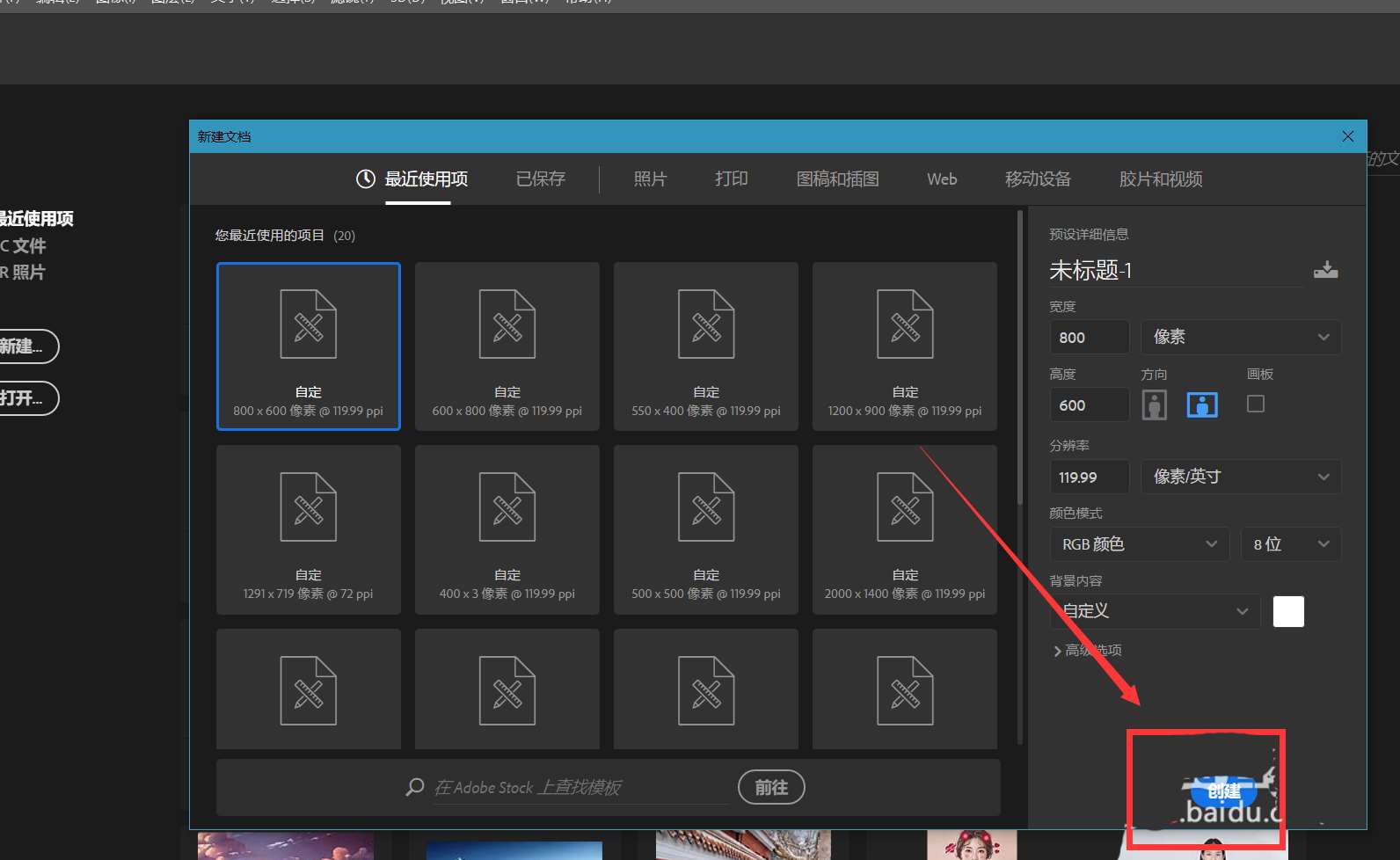The height and width of the screenshot is (860, 1400).
Task: Click the width field showing 800
Action: (x=1090, y=337)
